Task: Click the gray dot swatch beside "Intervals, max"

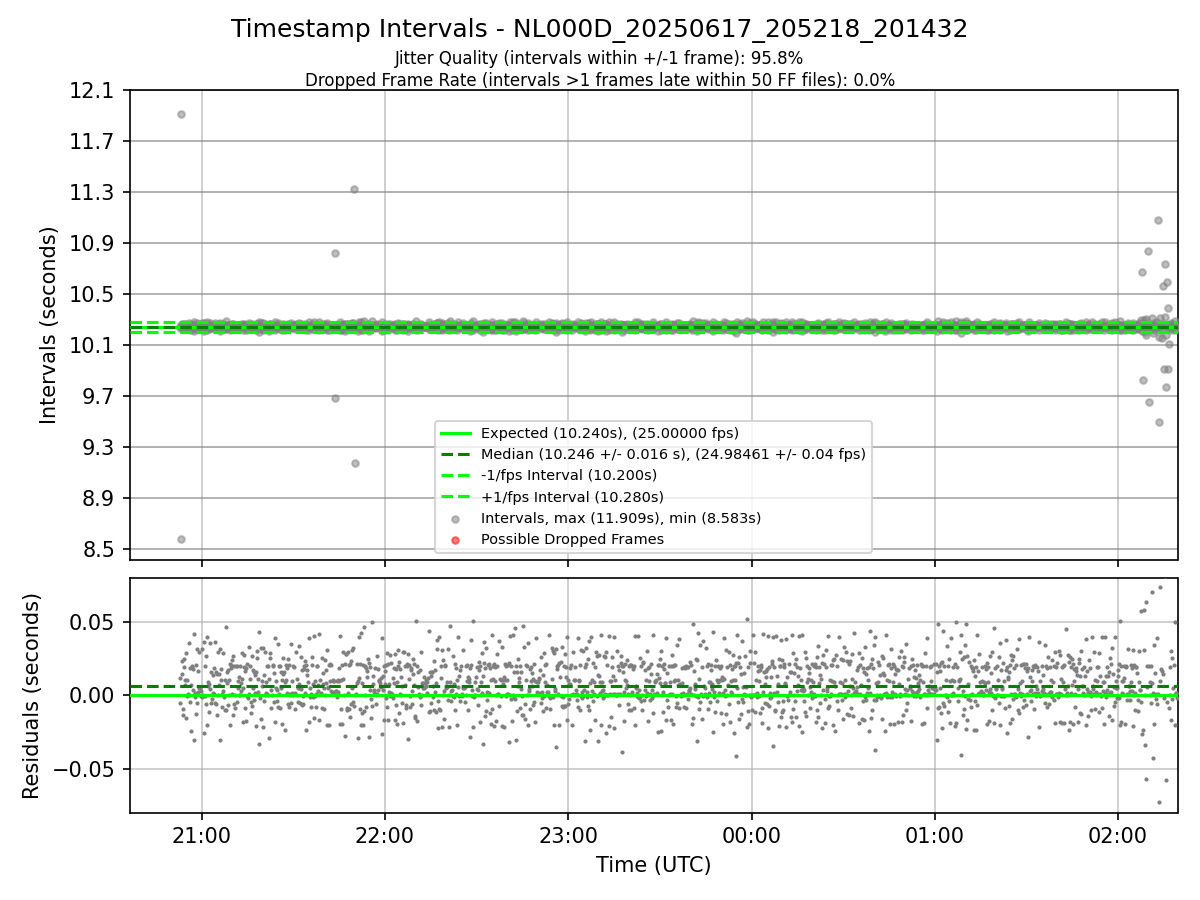Action: [x=455, y=519]
